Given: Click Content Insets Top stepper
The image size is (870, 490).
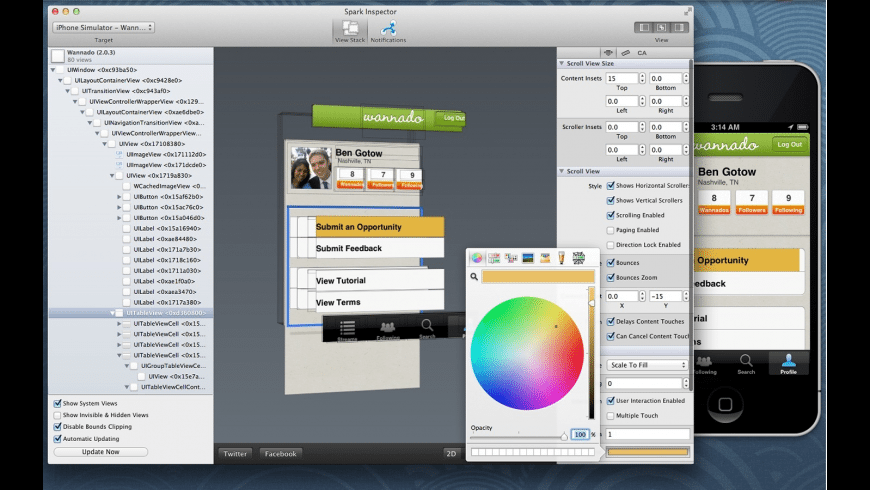Looking at the screenshot, I should (x=642, y=78).
